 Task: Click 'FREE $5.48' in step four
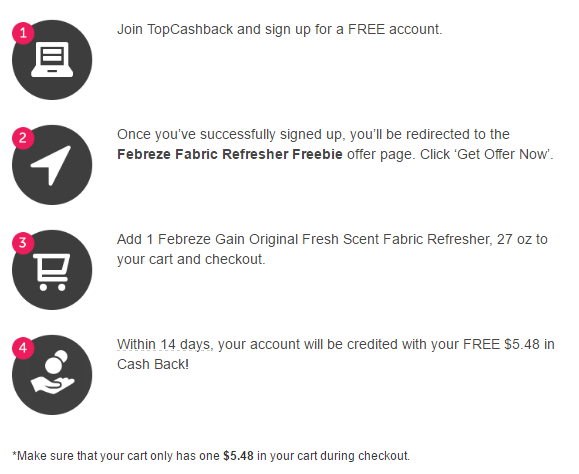501,344
